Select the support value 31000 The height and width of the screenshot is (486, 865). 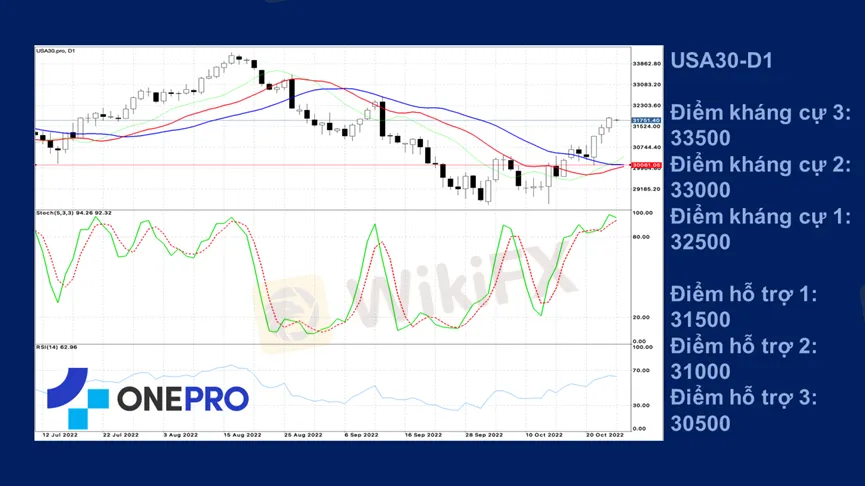700,372
